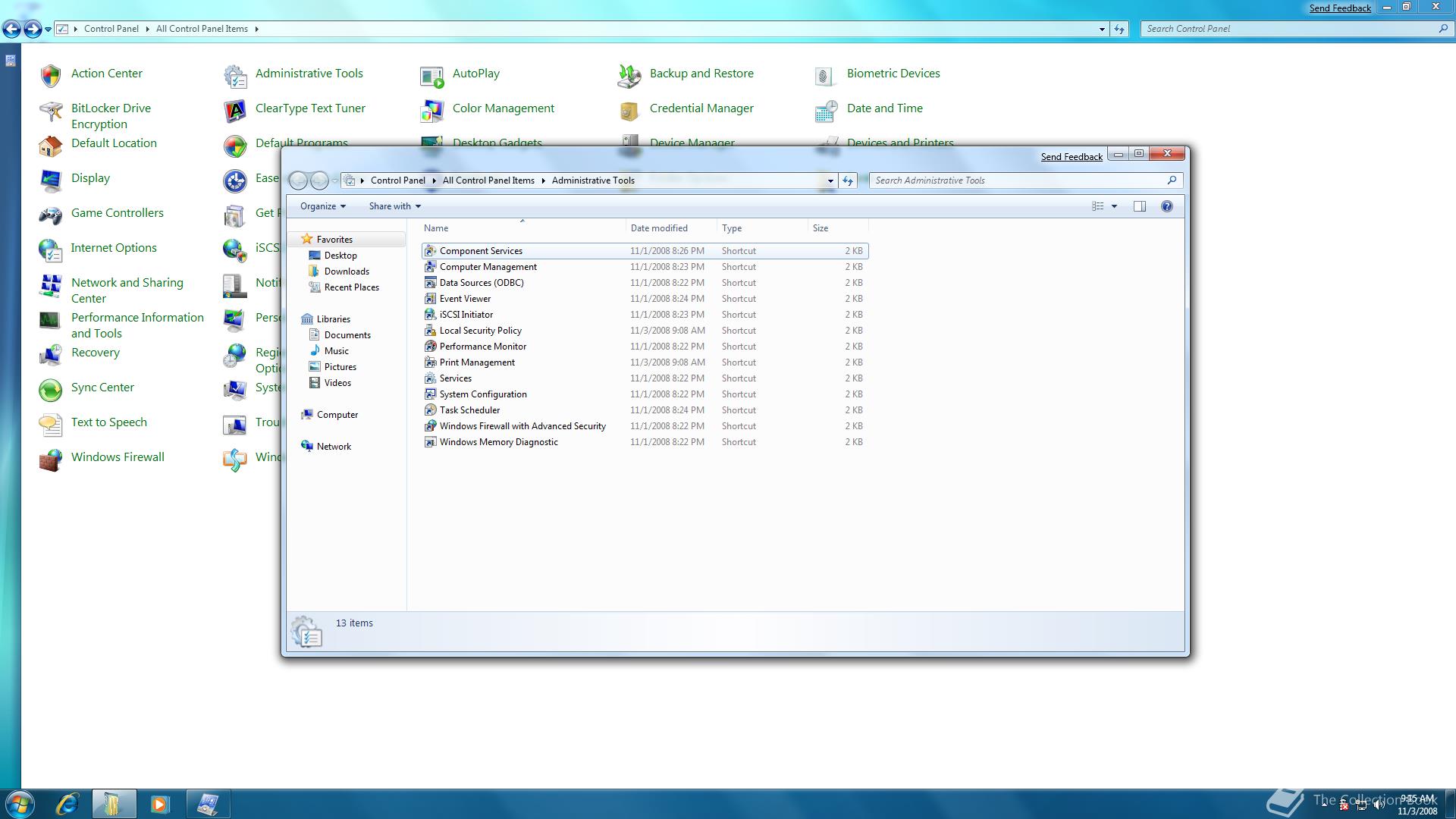Select Task Scheduler shortcut
The height and width of the screenshot is (819, 1456).
tap(645, 410)
